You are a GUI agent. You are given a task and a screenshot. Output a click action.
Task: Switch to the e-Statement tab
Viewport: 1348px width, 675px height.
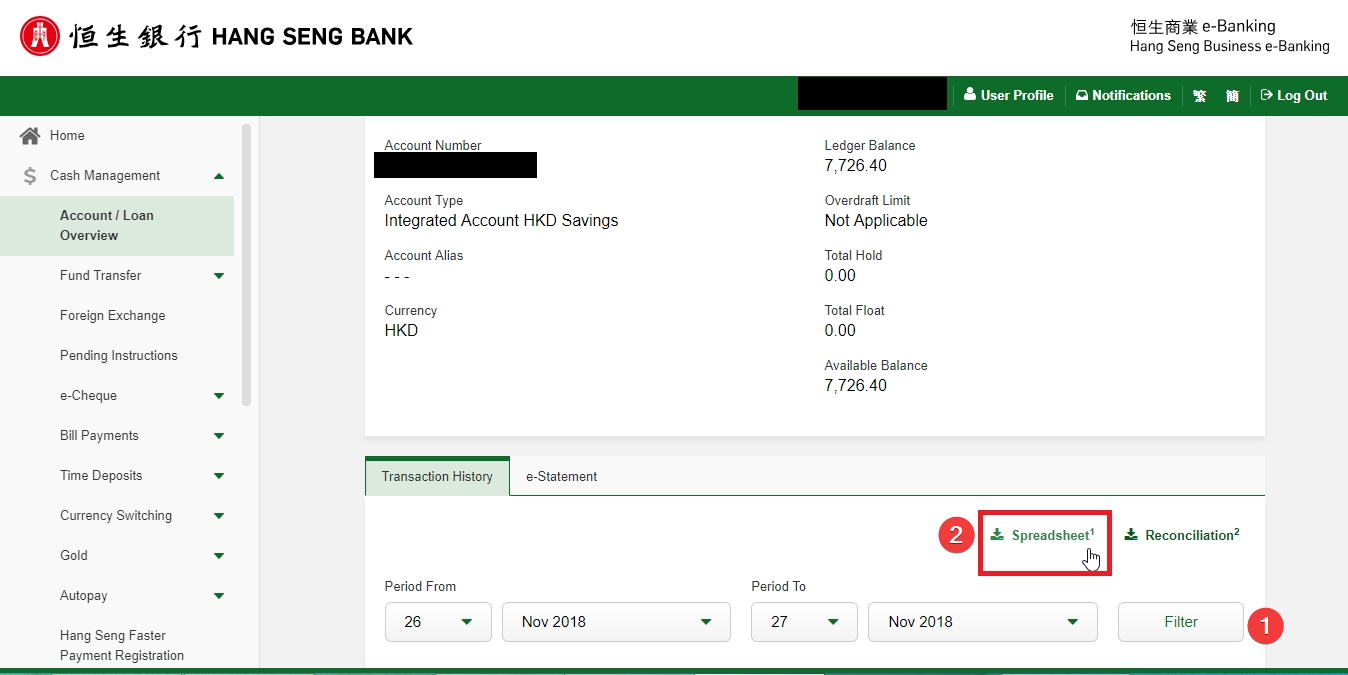click(x=561, y=477)
